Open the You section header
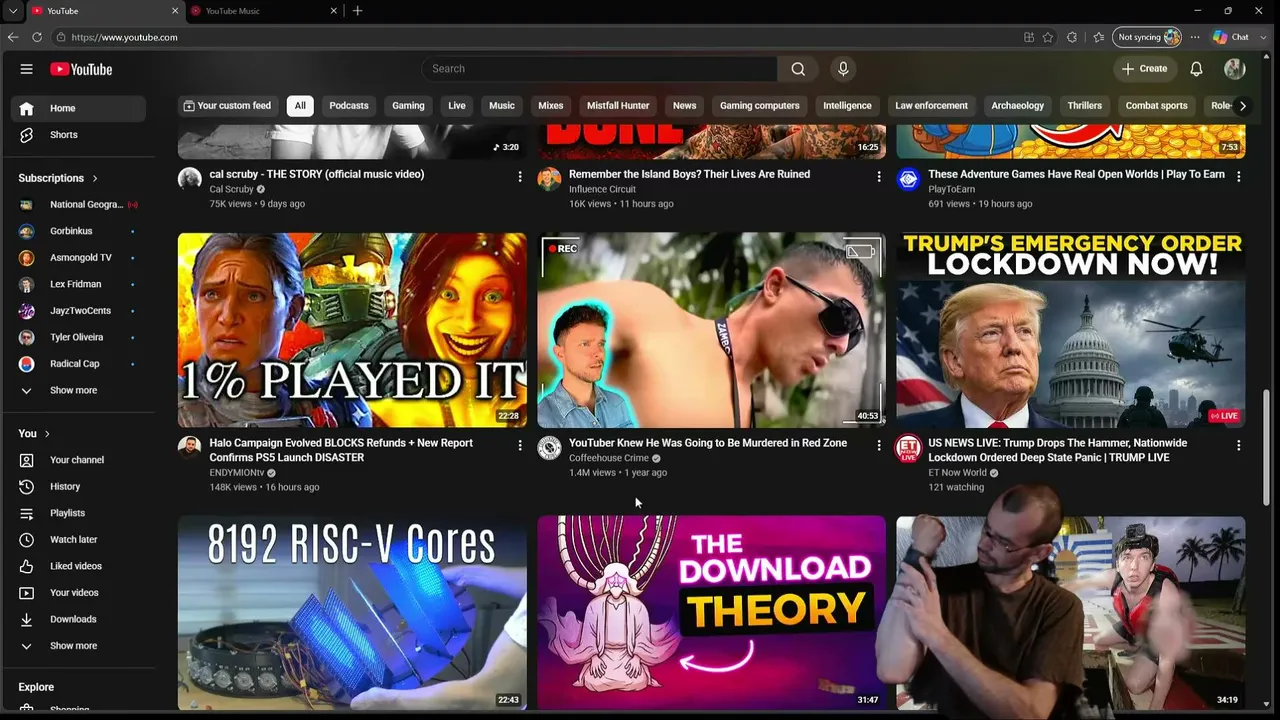Viewport: 1280px width, 720px height. tap(34, 433)
